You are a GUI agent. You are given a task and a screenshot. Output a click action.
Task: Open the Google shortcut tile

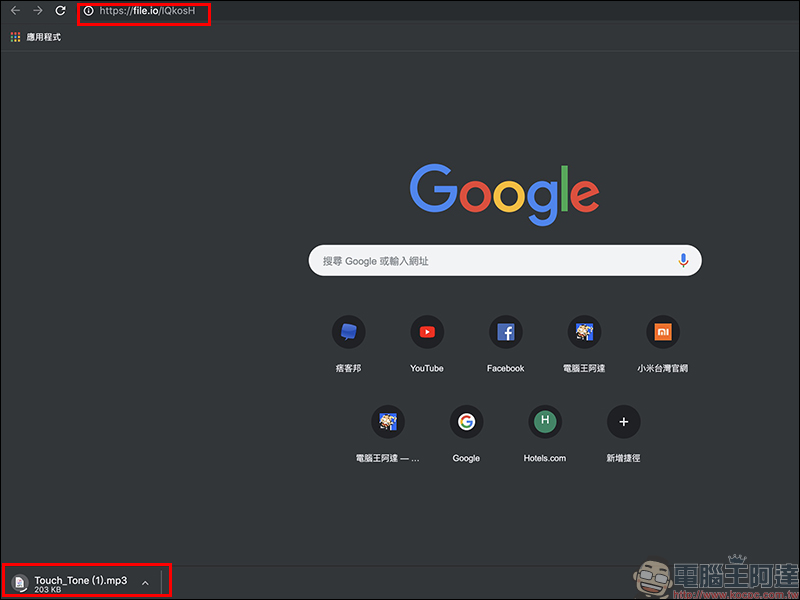pos(466,434)
